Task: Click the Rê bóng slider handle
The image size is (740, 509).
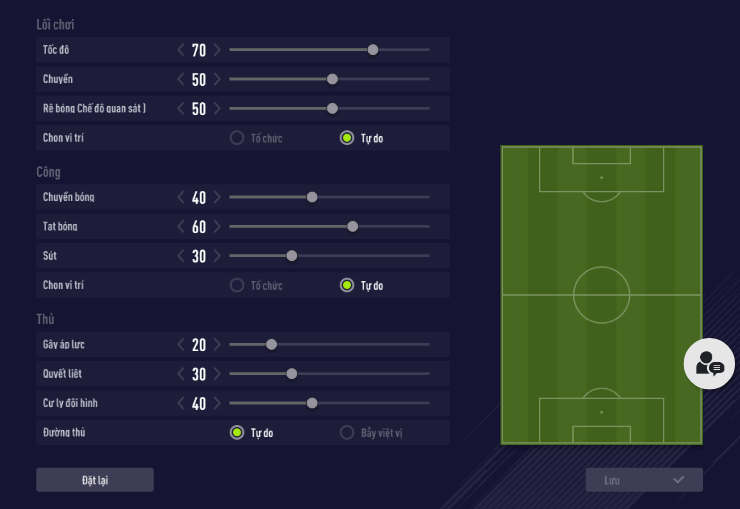Action: tap(332, 109)
